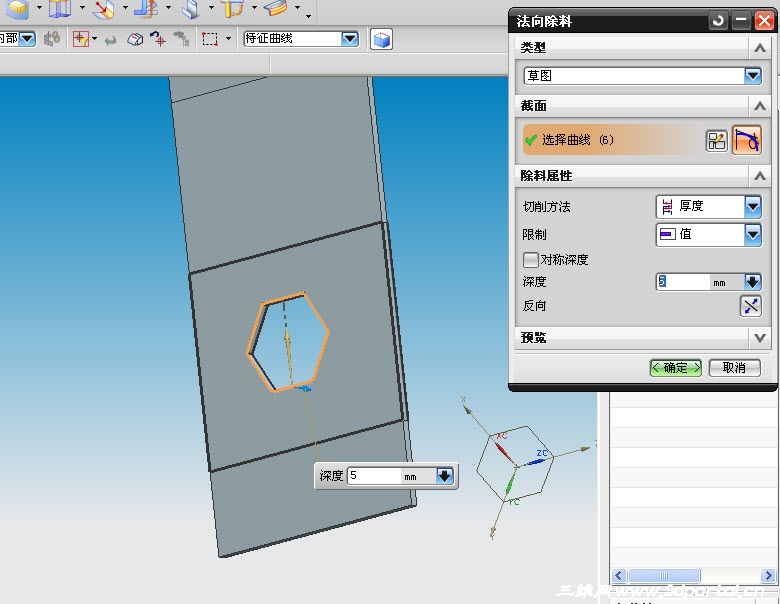
Task: Click the crosshair with curved arrow icon
Action: (159, 39)
